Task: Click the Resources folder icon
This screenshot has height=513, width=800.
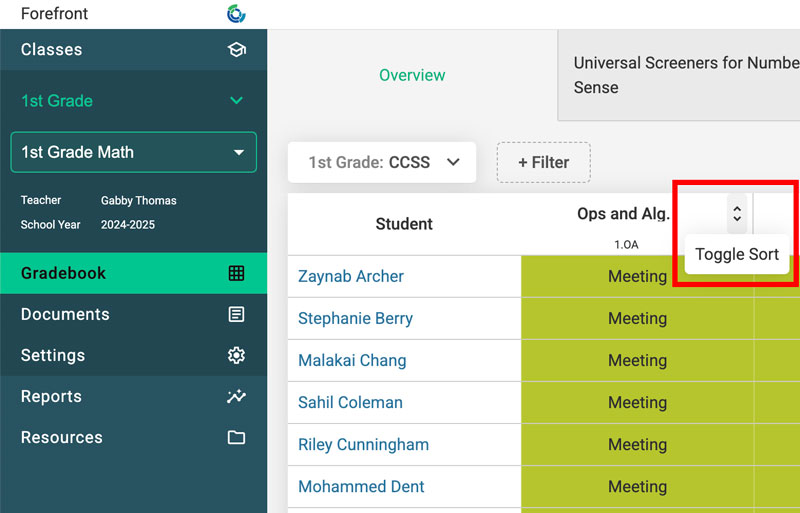Action: (x=236, y=437)
